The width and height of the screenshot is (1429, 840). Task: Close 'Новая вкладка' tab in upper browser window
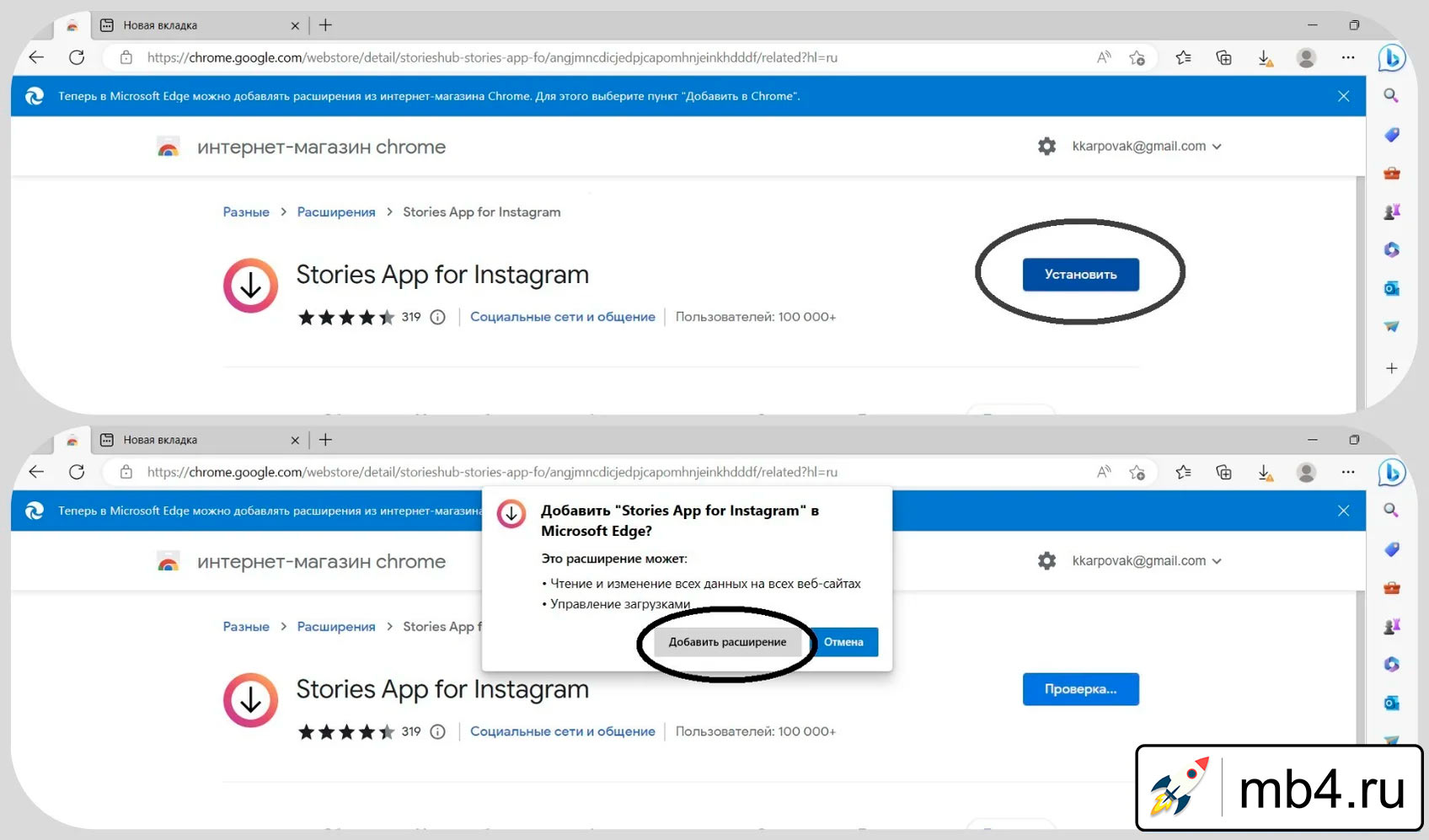295,25
